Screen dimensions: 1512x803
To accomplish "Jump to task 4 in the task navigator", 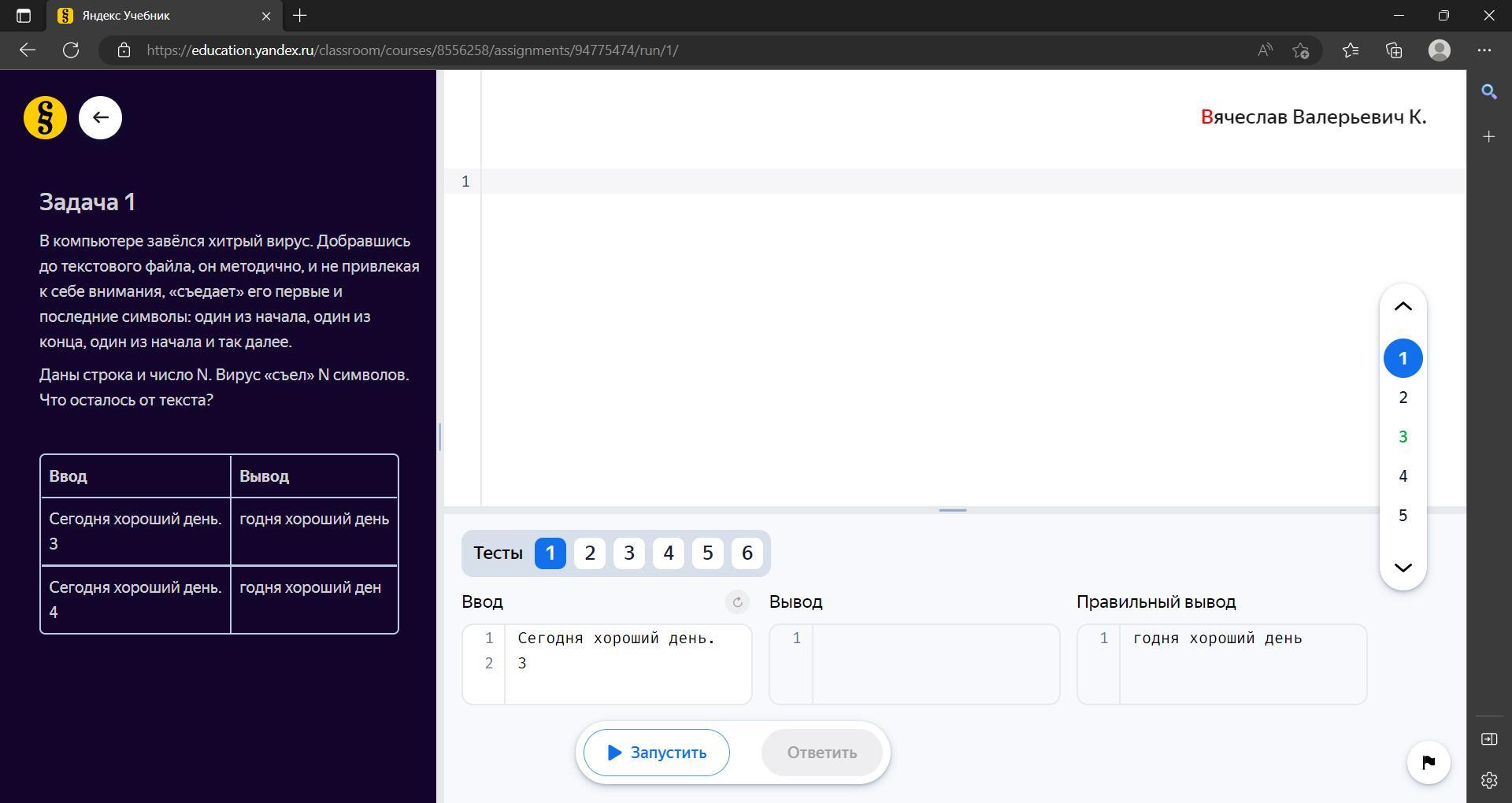I will [1403, 476].
